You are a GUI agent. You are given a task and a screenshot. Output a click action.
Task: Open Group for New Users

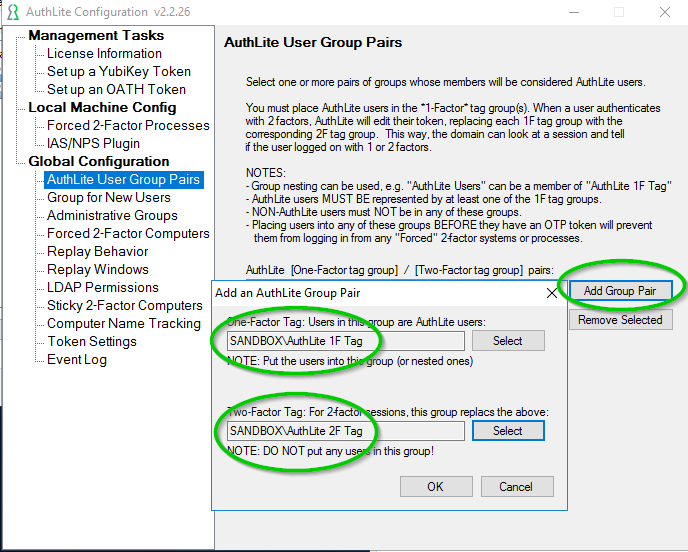coord(109,197)
